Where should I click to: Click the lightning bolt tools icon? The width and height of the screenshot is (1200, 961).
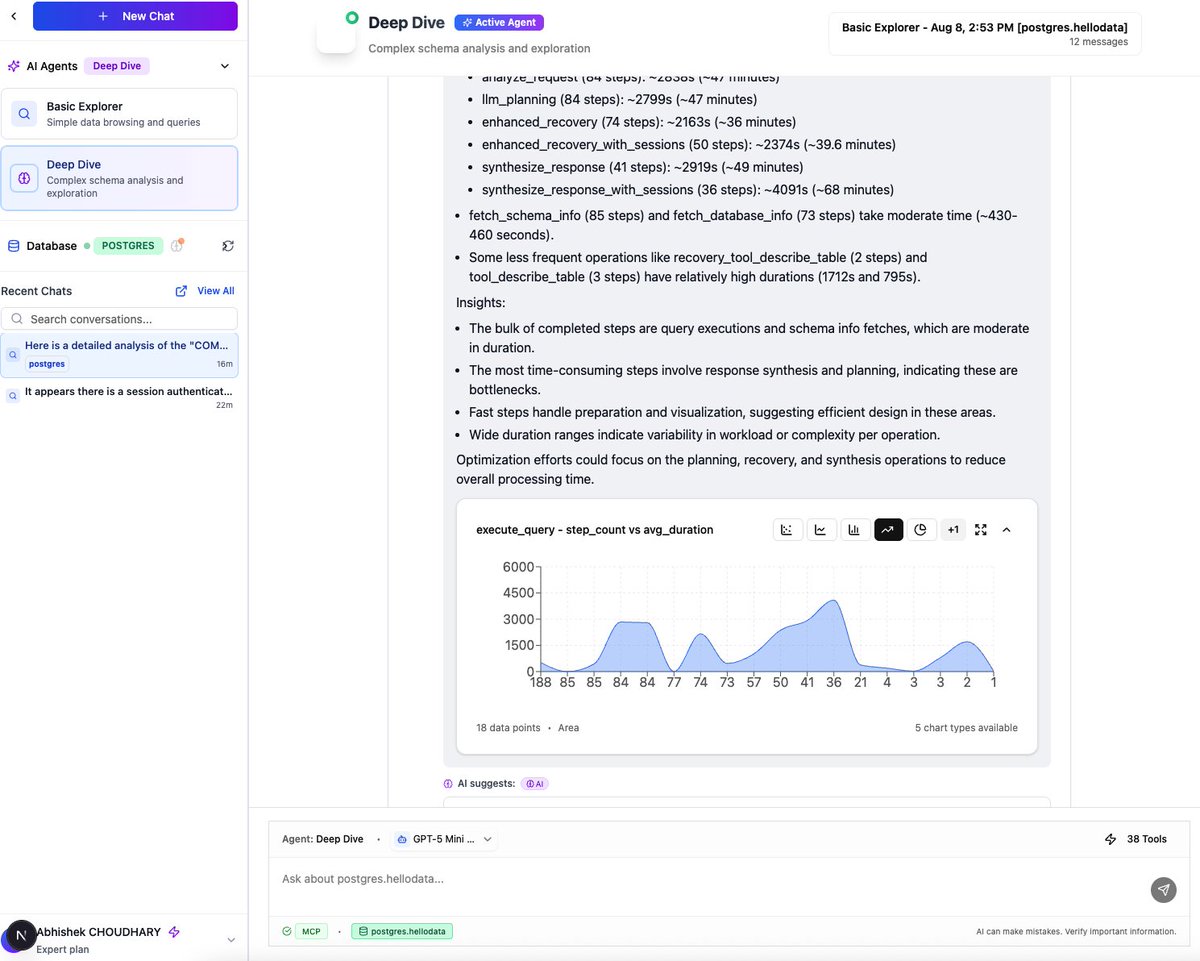pos(1110,839)
